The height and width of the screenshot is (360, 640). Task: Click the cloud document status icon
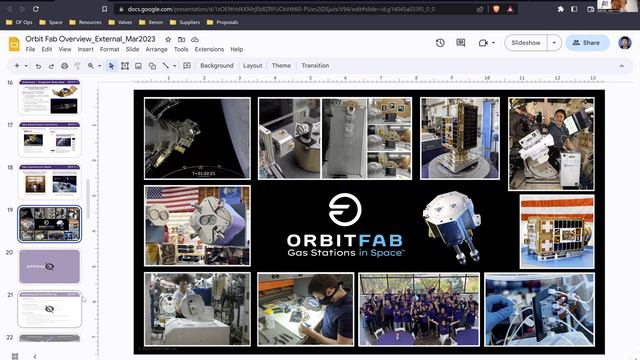pos(195,40)
